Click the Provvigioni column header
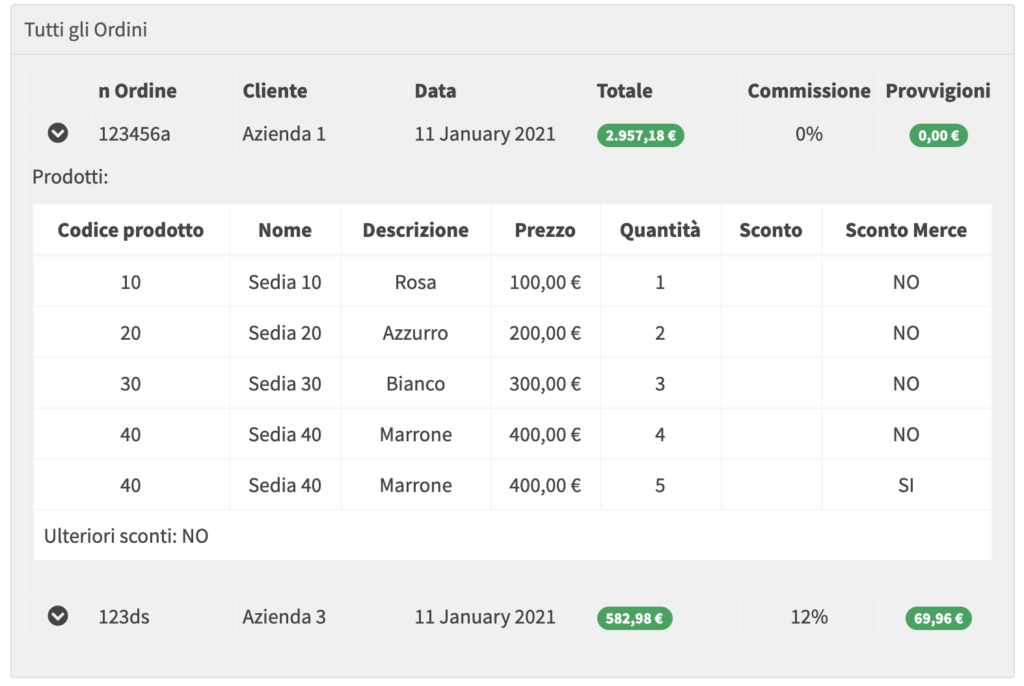 [938, 91]
